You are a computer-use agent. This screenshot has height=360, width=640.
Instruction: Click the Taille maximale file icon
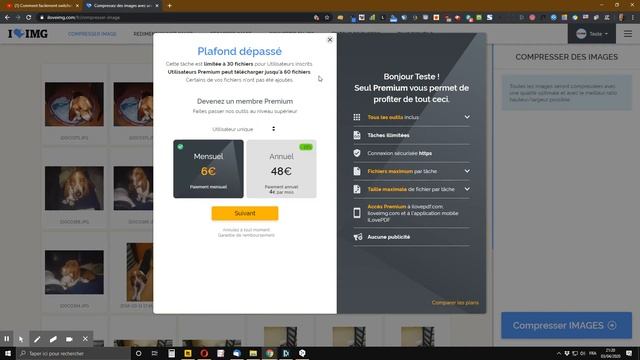pos(357,189)
